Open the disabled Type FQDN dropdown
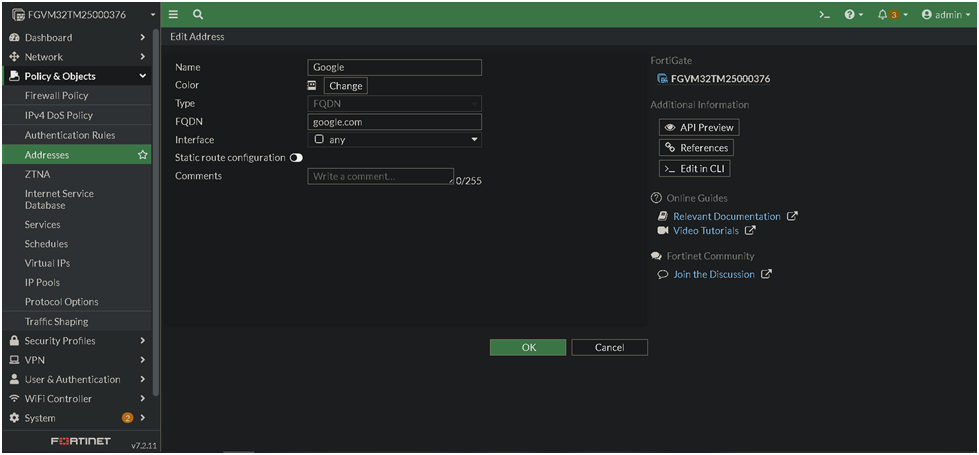Image resolution: width=979 pixels, height=455 pixels. [395, 104]
